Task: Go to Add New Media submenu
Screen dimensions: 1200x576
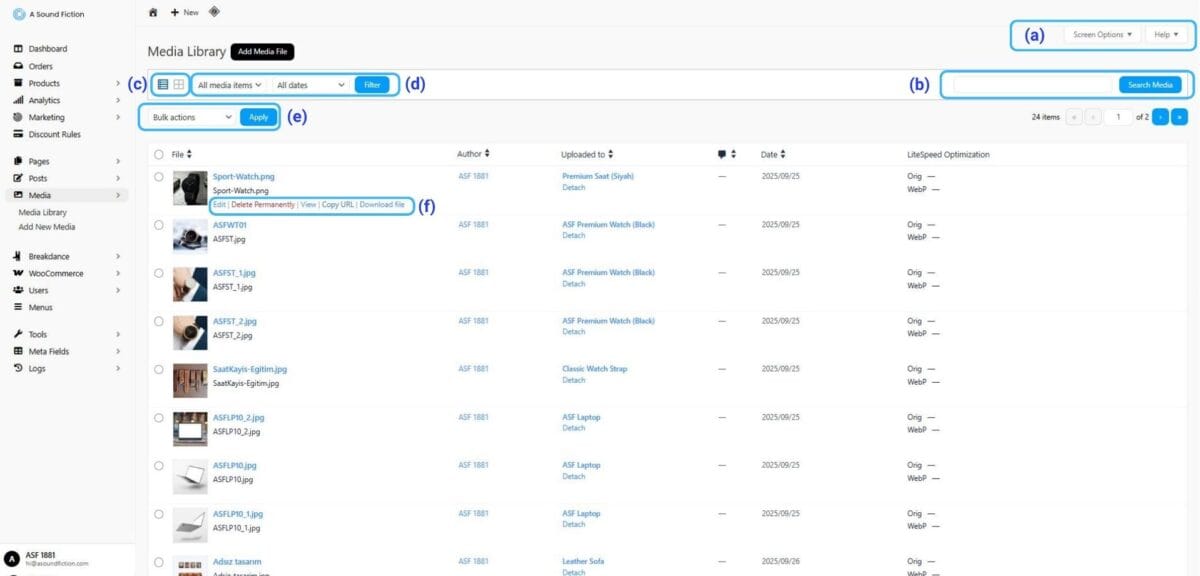Action: tap(46, 227)
